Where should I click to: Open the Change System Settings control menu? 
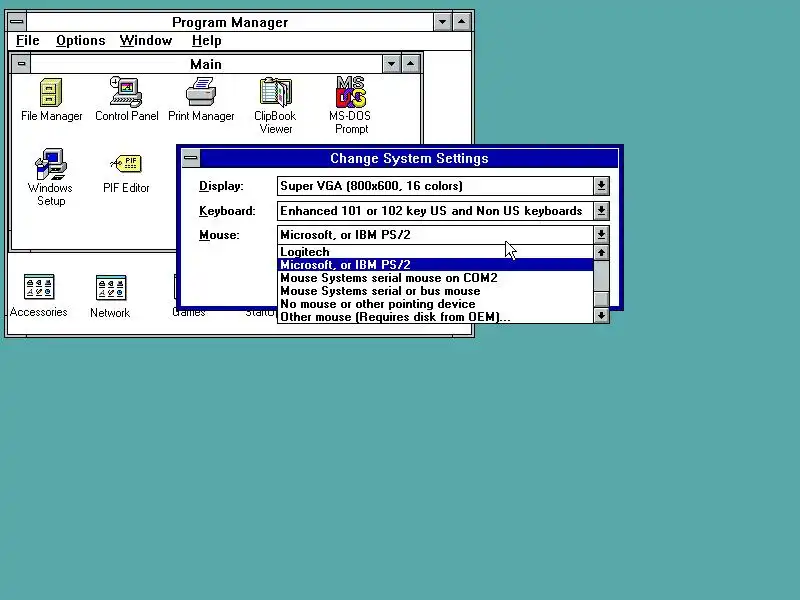(x=191, y=158)
